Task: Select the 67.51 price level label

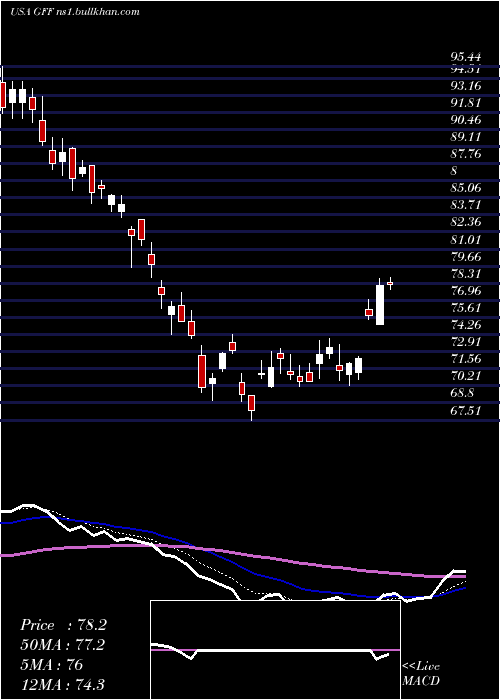Action: click(x=466, y=411)
